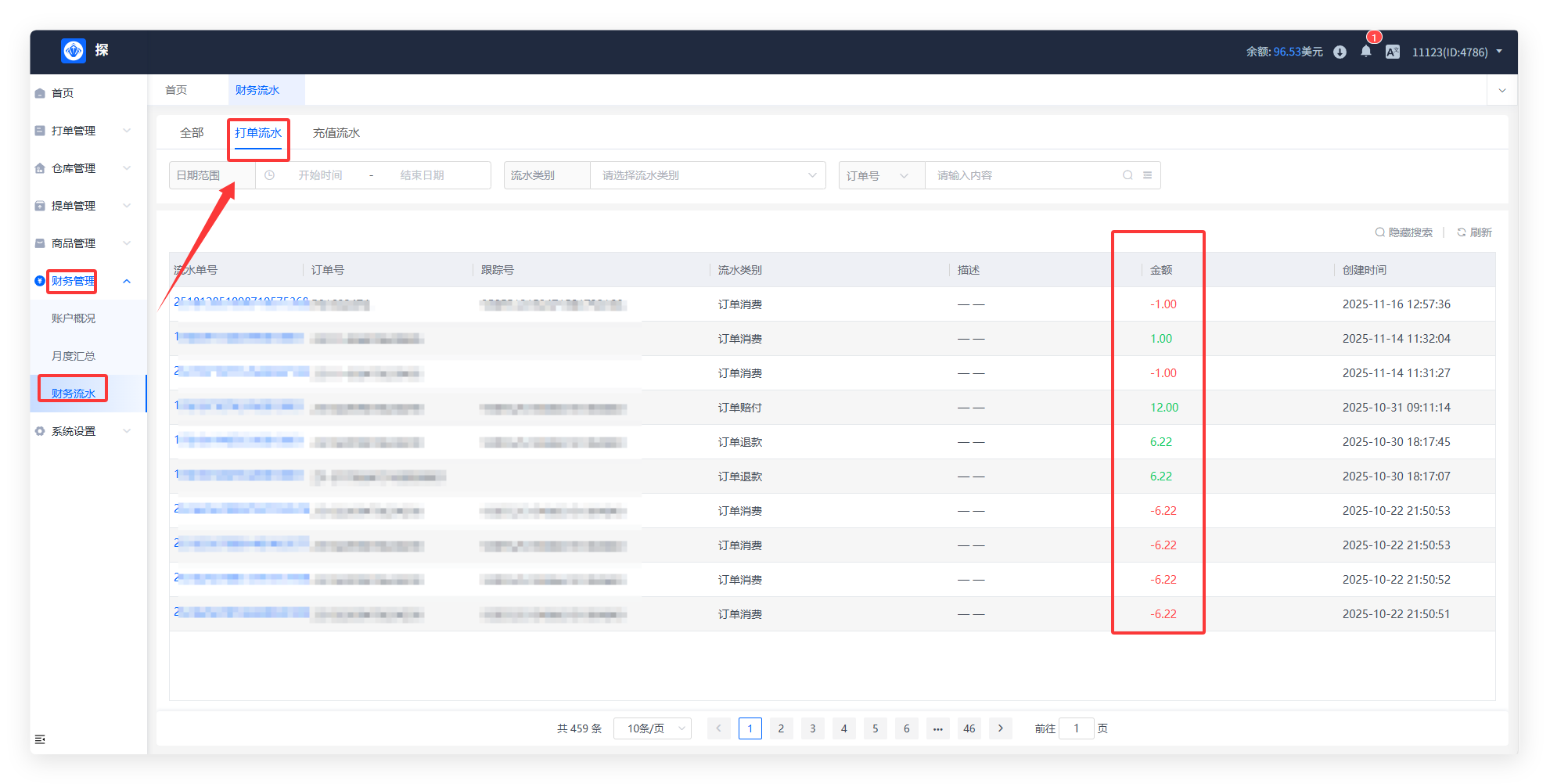Viewport: 1550px width, 784px height.
Task: Click the app logo icon
Action: (74, 51)
